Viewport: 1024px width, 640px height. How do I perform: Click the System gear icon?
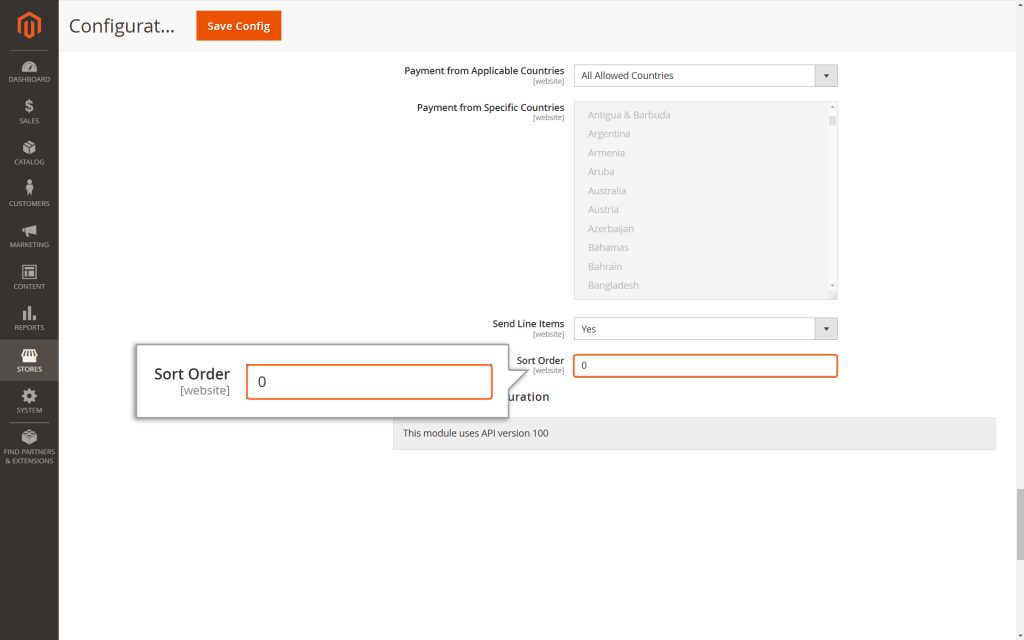click(29, 398)
